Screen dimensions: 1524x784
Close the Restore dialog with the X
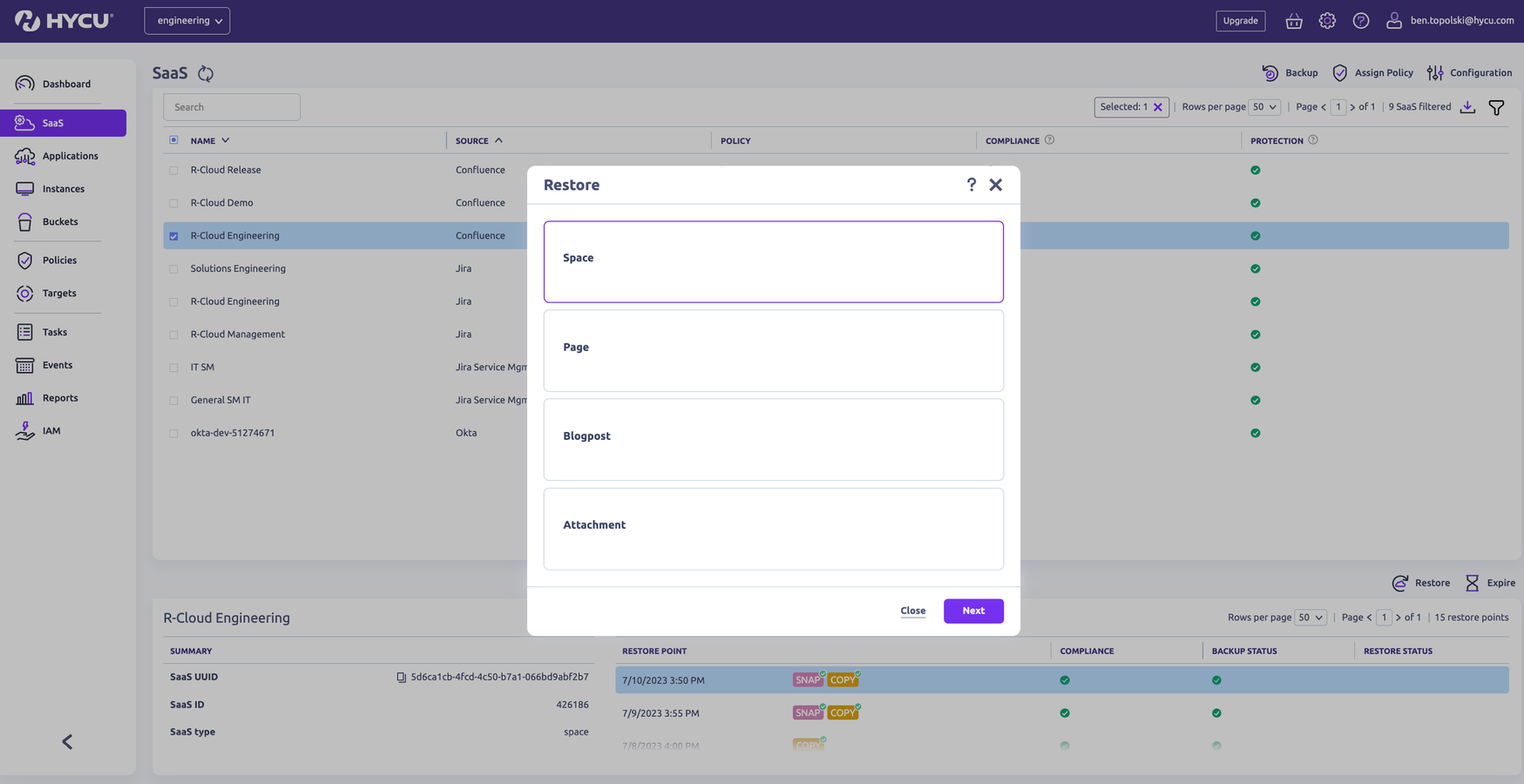tap(996, 185)
